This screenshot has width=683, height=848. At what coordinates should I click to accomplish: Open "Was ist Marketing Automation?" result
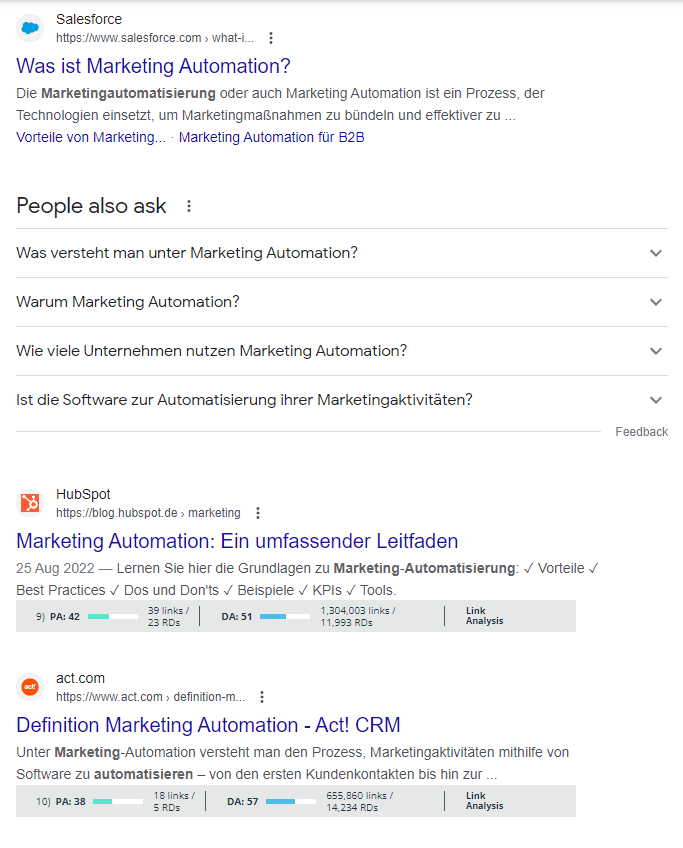153,66
